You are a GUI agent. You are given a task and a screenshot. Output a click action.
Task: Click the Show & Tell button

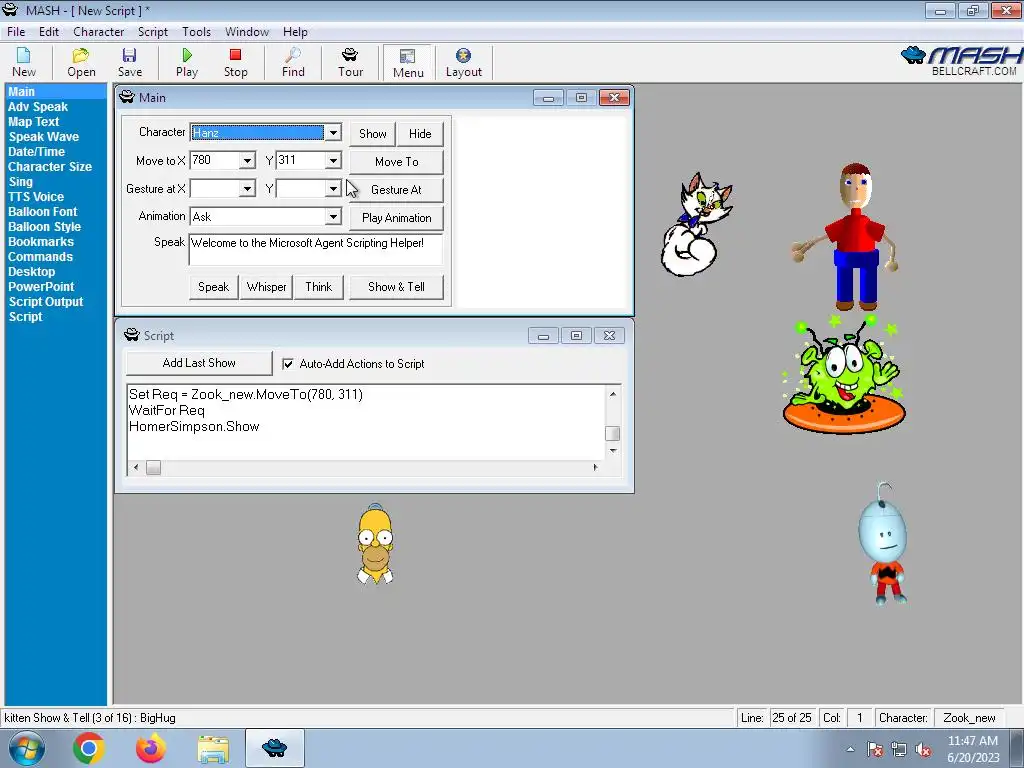coord(396,287)
